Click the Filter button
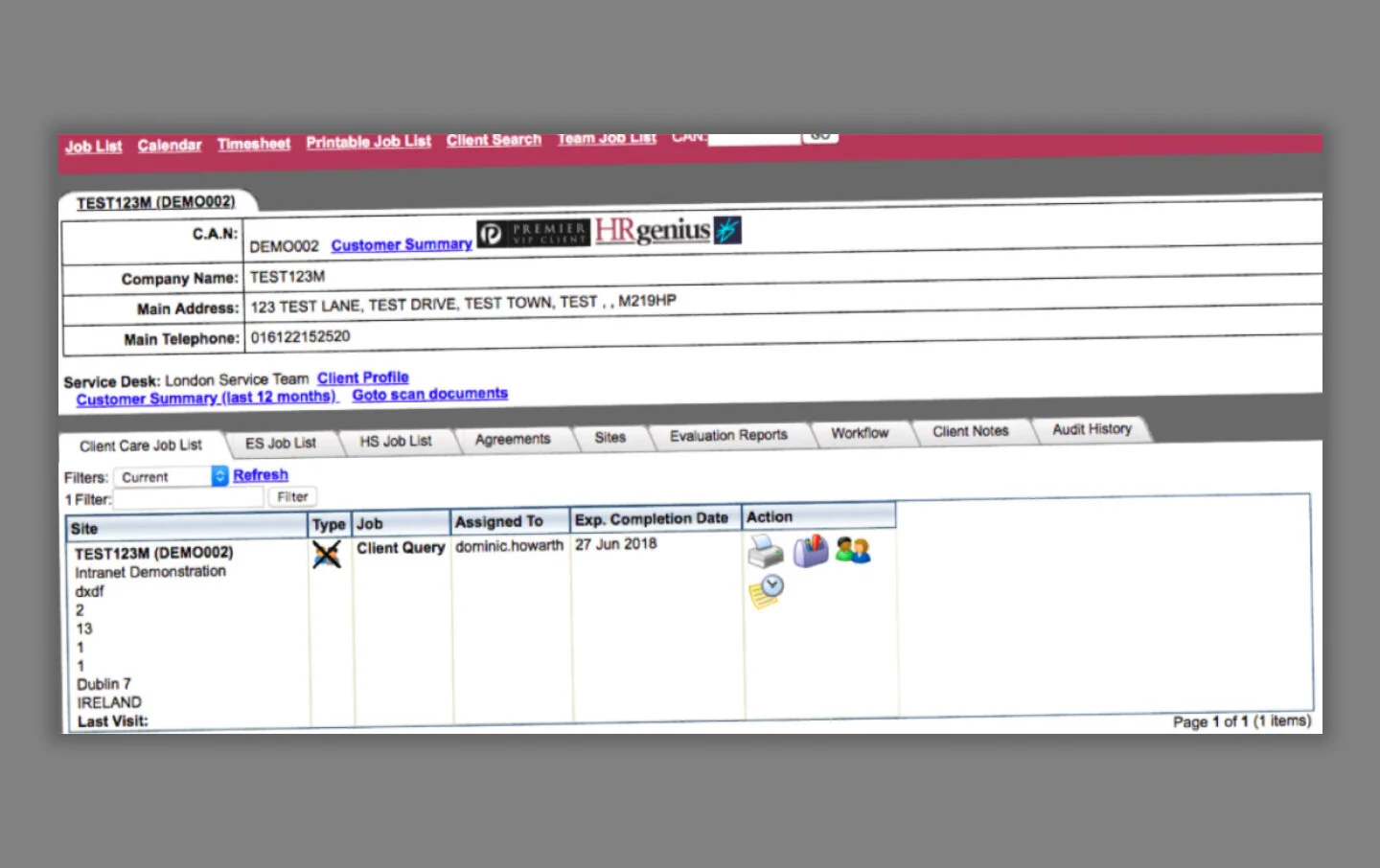1380x868 pixels. pos(292,496)
